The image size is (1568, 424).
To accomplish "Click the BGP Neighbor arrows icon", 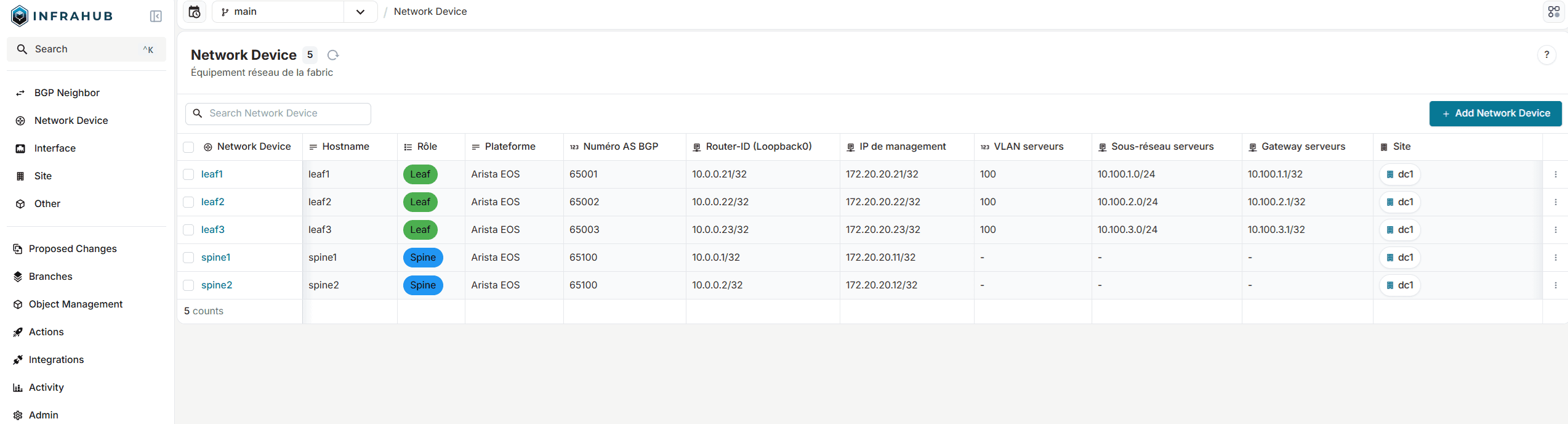I will click(20, 93).
